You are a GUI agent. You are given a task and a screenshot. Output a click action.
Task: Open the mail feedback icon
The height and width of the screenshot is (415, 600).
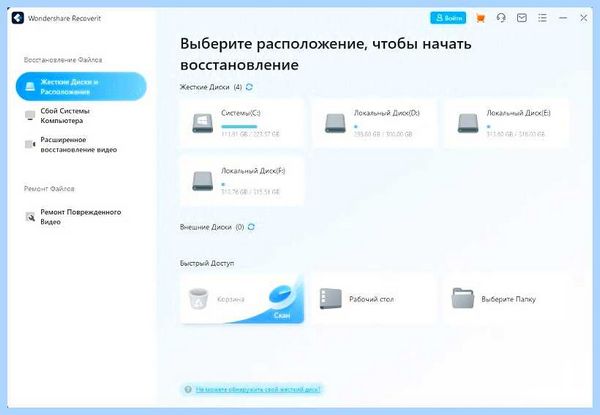pos(522,18)
